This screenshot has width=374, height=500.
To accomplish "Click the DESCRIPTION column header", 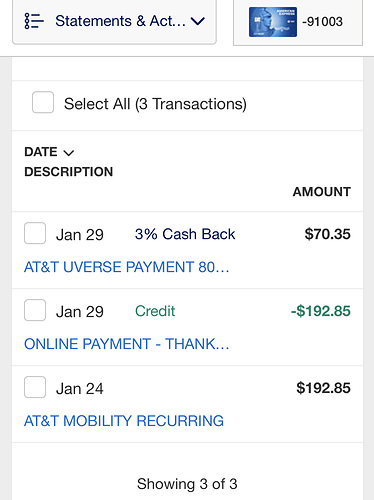I will click(x=69, y=172).
